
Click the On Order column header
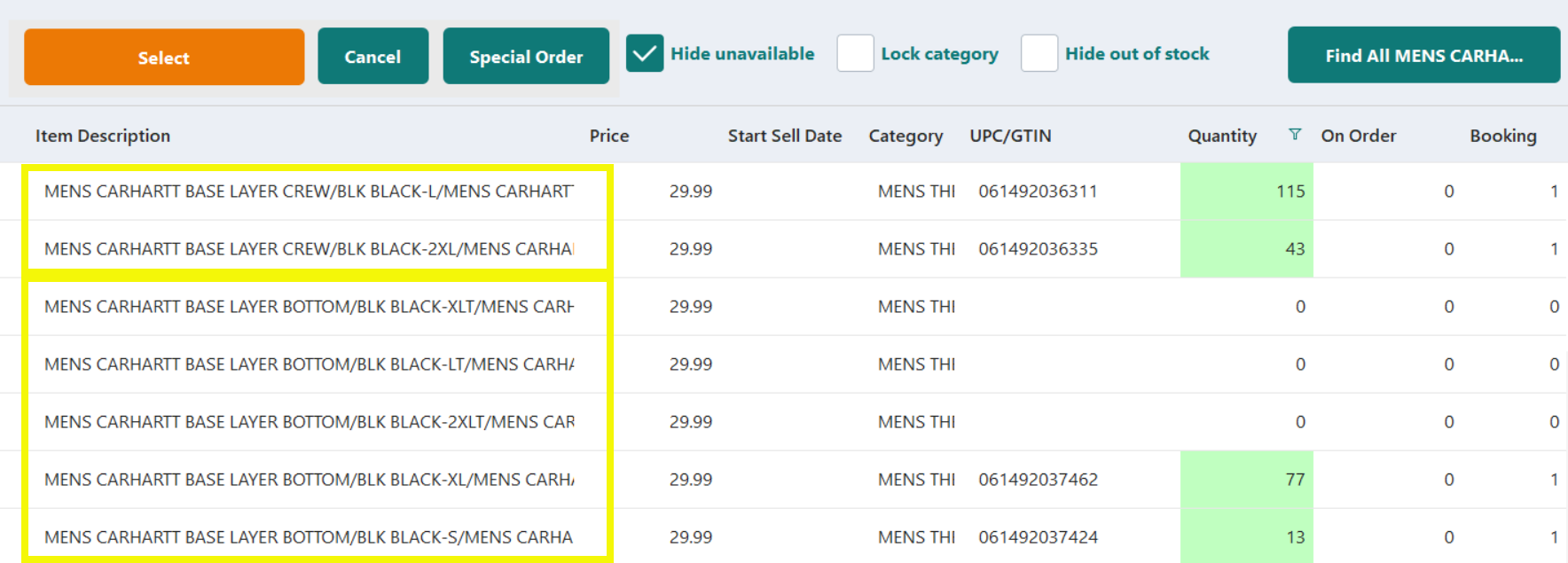pos(1359,136)
